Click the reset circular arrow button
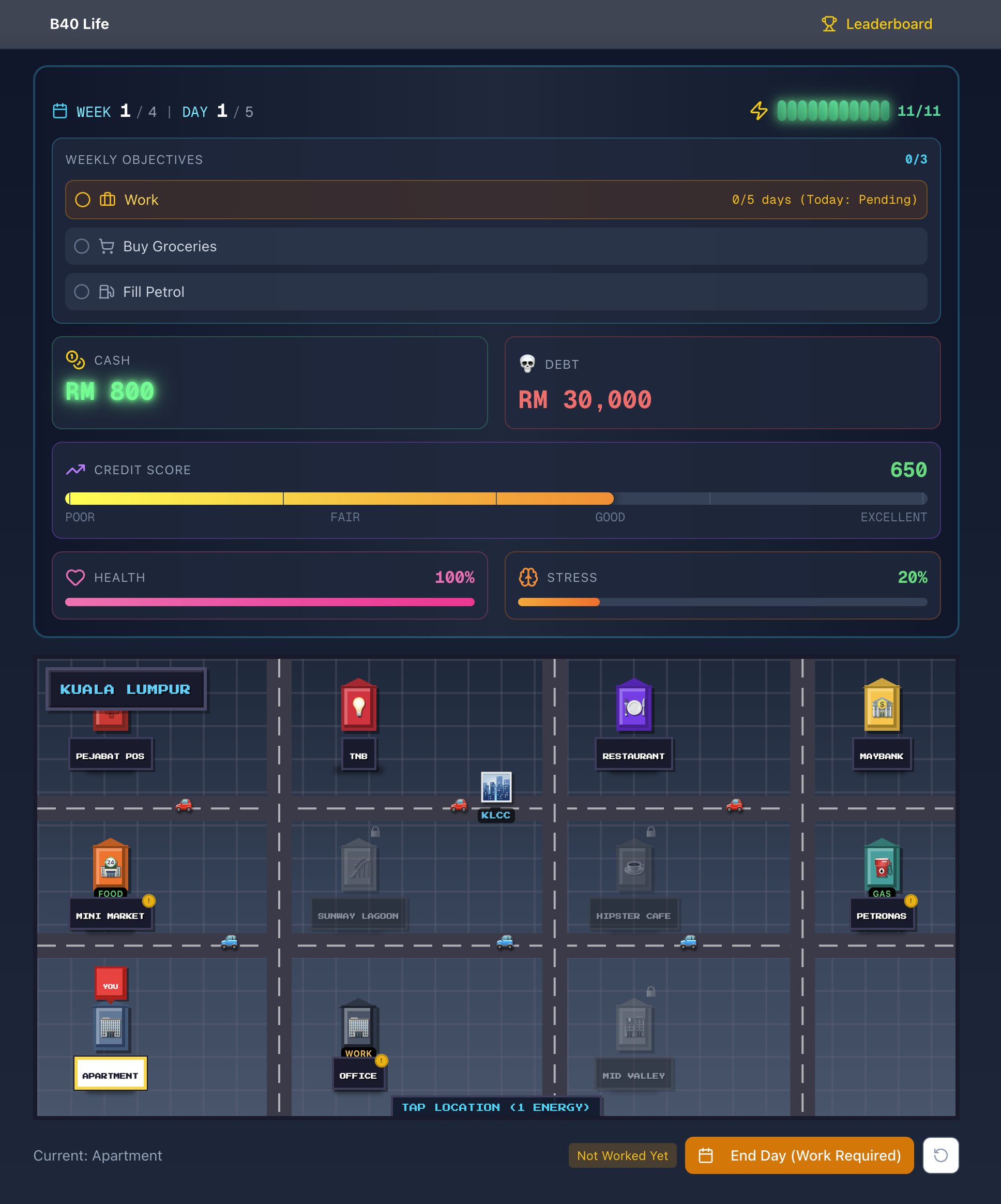Image resolution: width=1001 pixels, height=1204 pixels. 940,1155
